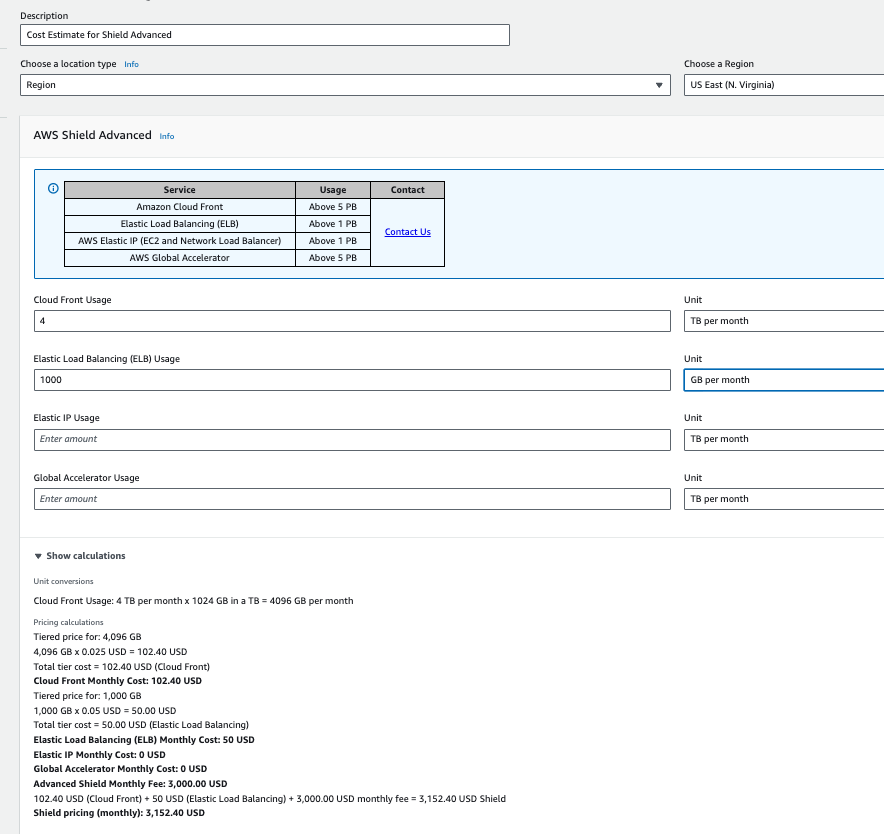Click the Elastic IP Monthly Cost line

[99, 754]
